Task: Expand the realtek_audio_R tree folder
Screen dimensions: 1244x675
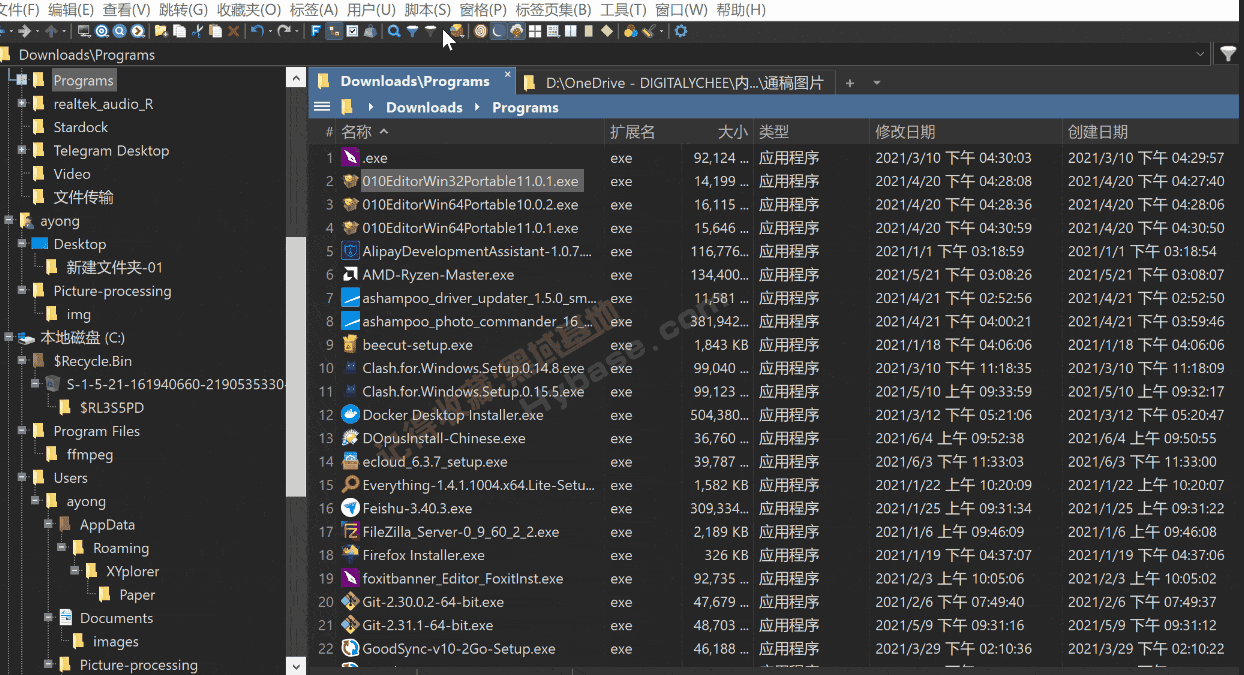Action: pos(22,104)
